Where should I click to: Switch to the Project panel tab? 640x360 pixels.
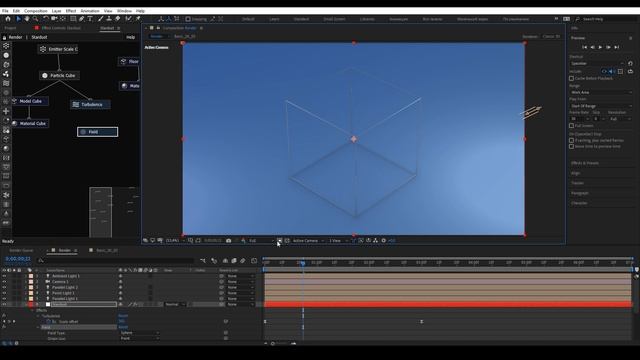[x=10, y=28]
